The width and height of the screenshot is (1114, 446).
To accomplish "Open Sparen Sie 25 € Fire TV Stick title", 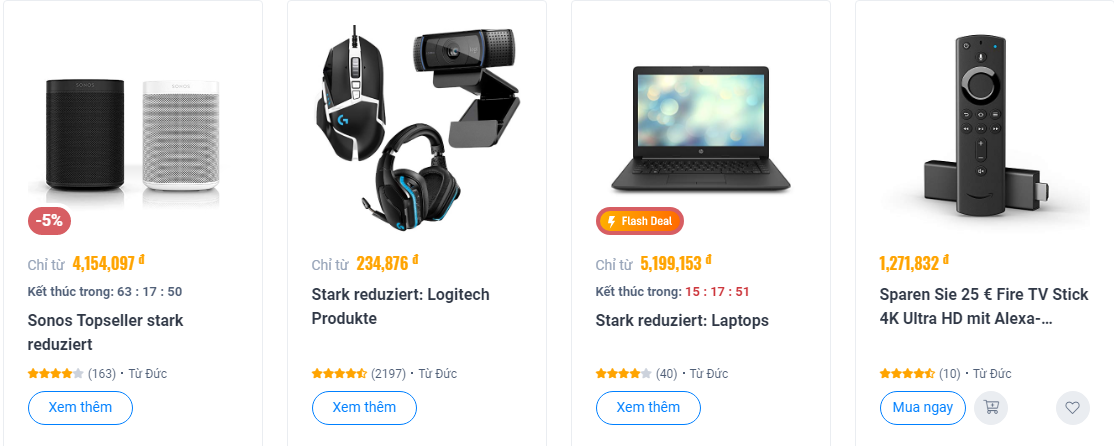I will 984,306.
